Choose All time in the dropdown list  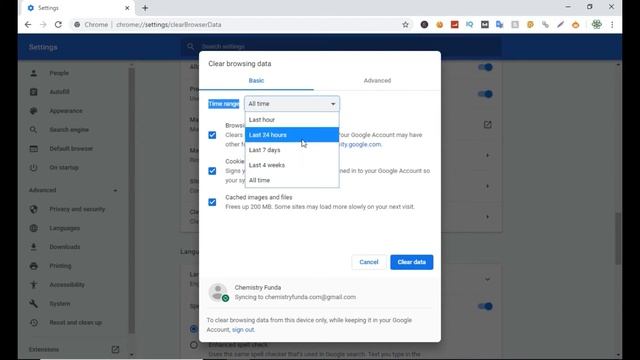coord(291,180)
